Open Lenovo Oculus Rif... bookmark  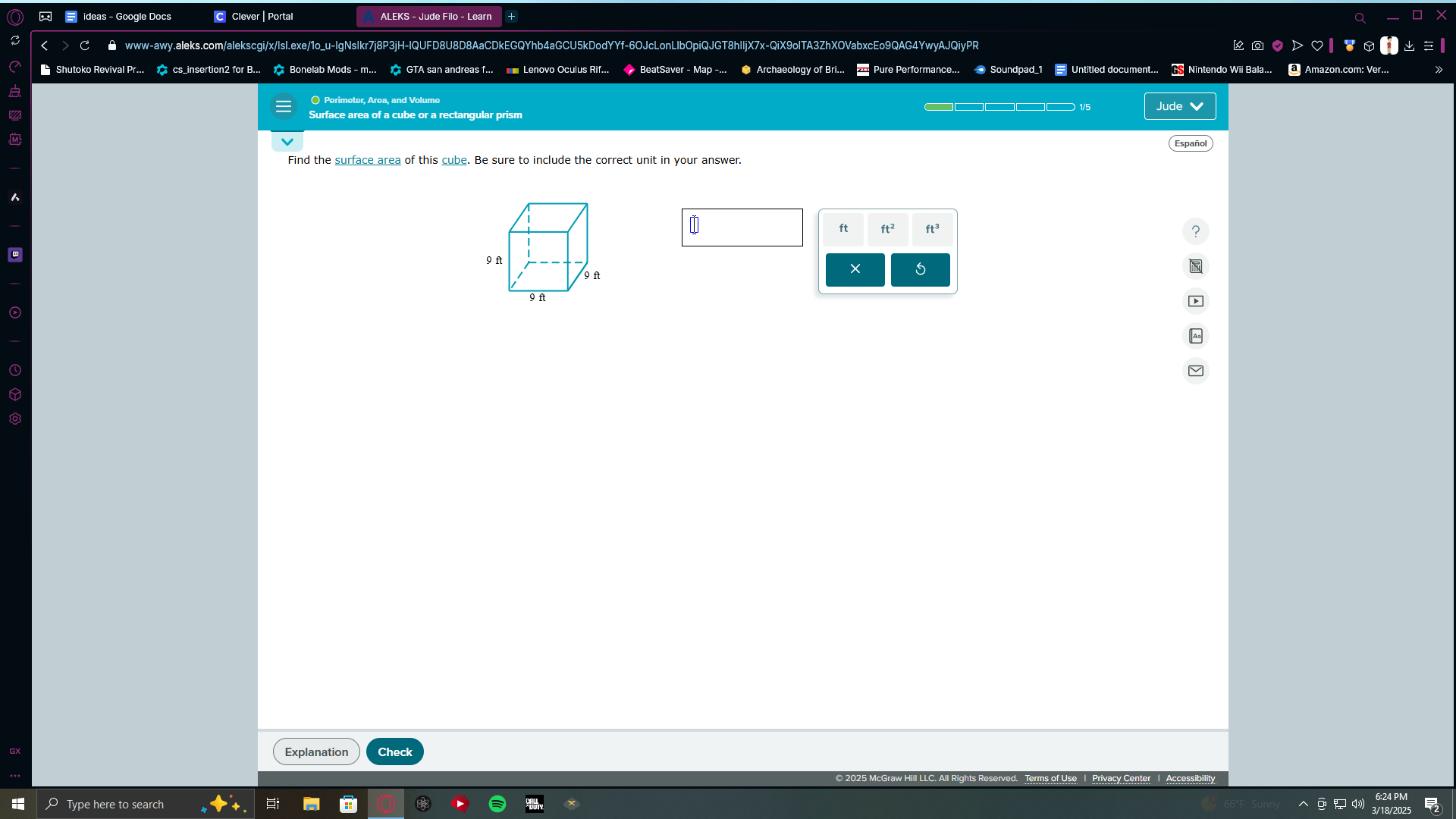[x=557, y=70]
